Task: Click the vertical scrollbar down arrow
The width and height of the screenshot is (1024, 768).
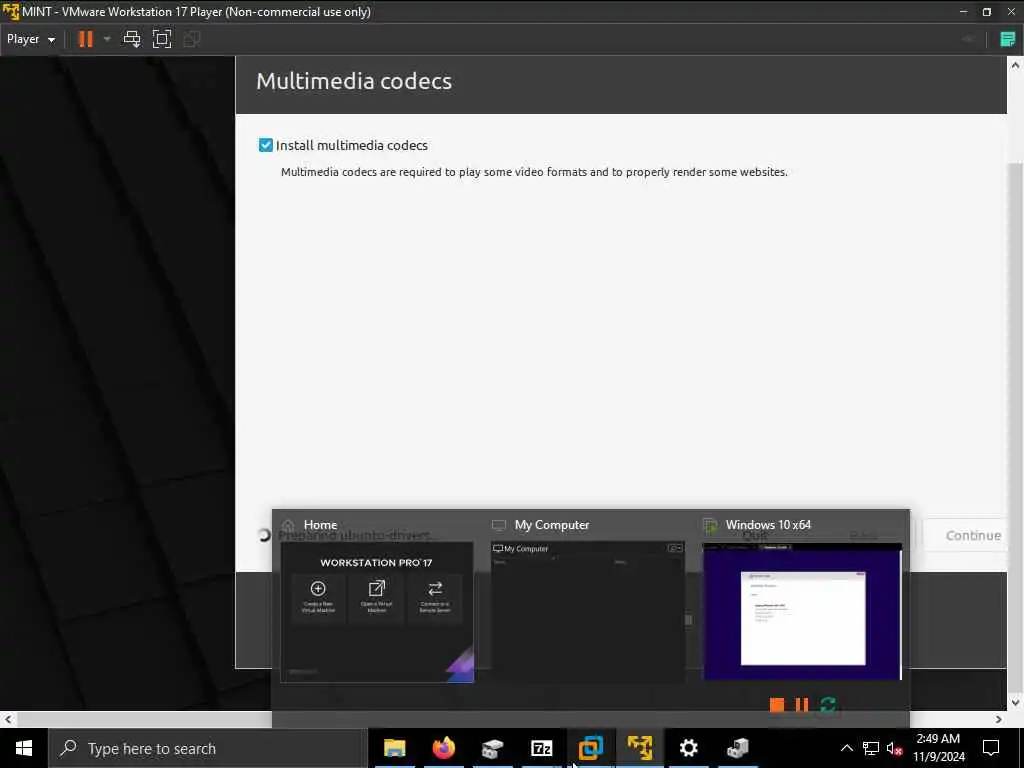Action: point(1015,703)
